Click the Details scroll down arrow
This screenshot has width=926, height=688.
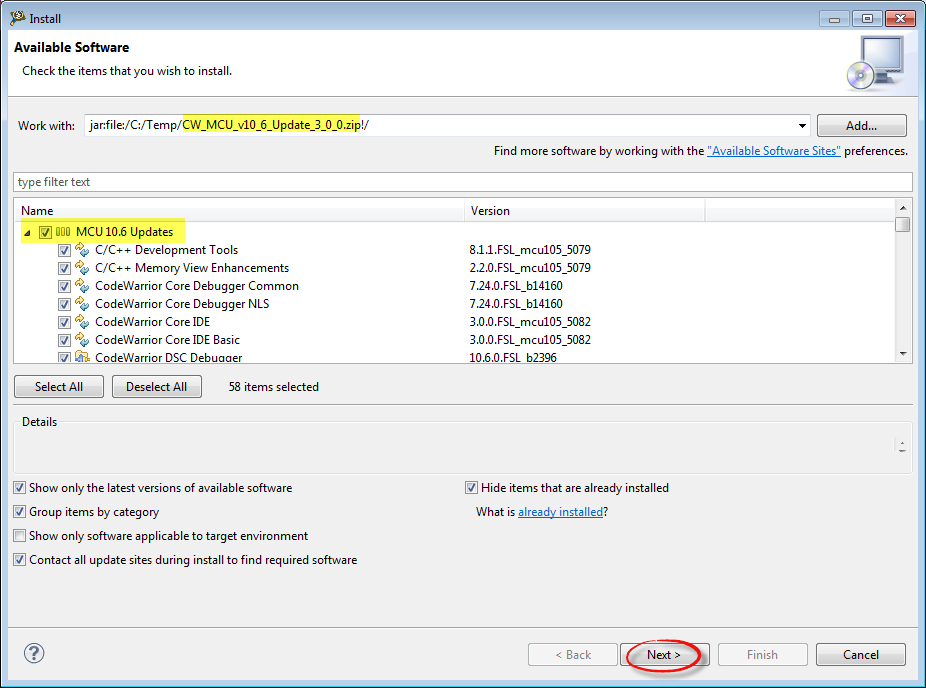coord(902,450)
